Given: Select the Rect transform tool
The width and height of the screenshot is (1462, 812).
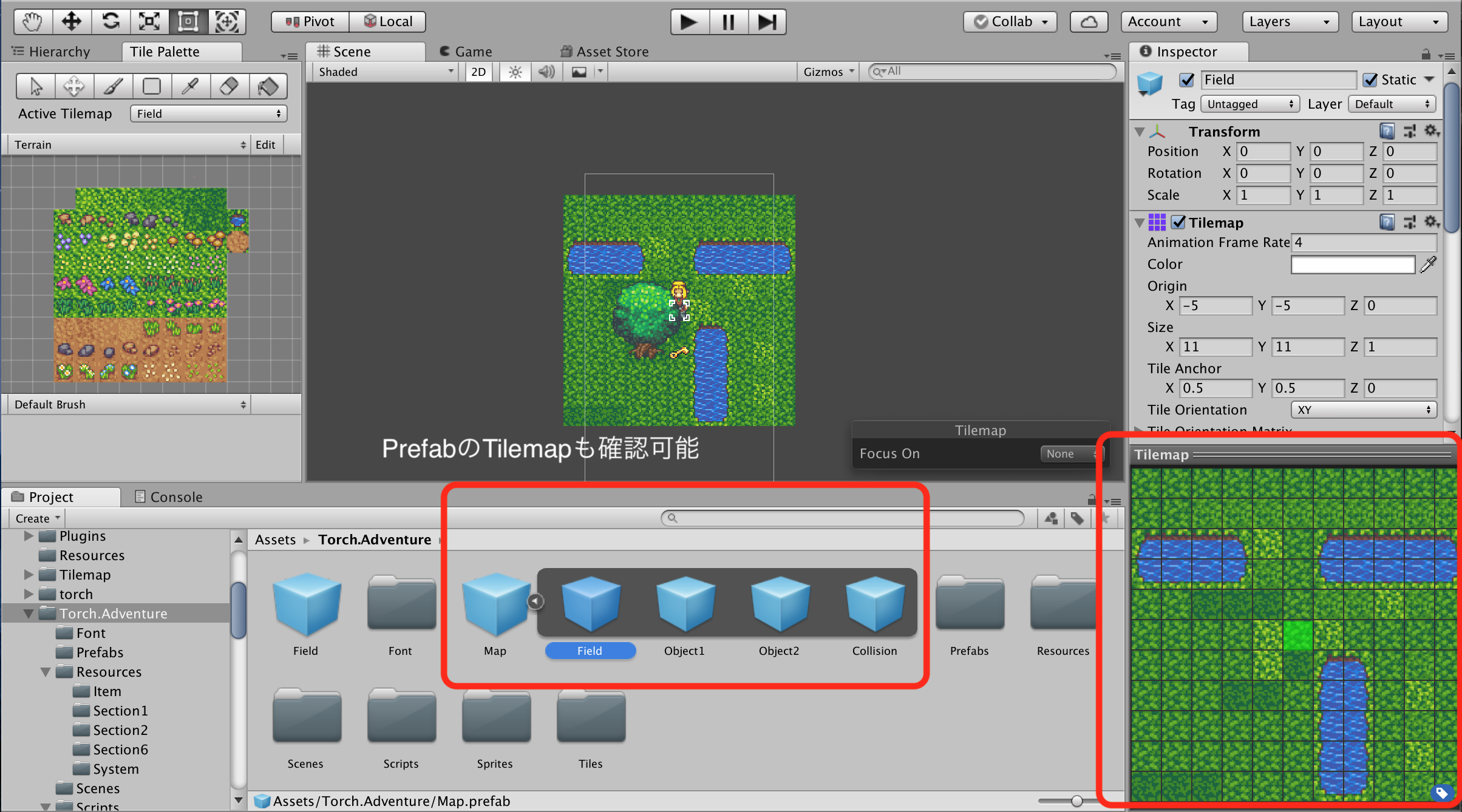Looking at the screenshot, I should [x=188, y=22].
